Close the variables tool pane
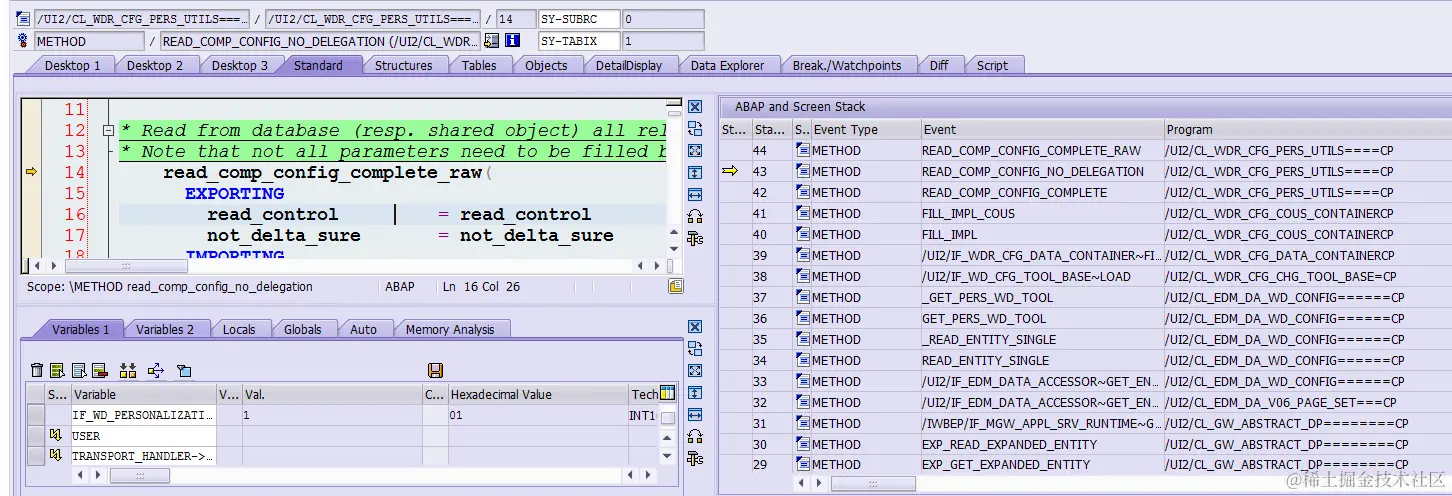1452x496 pixels. pyautogui.click(x=695, y=327)
